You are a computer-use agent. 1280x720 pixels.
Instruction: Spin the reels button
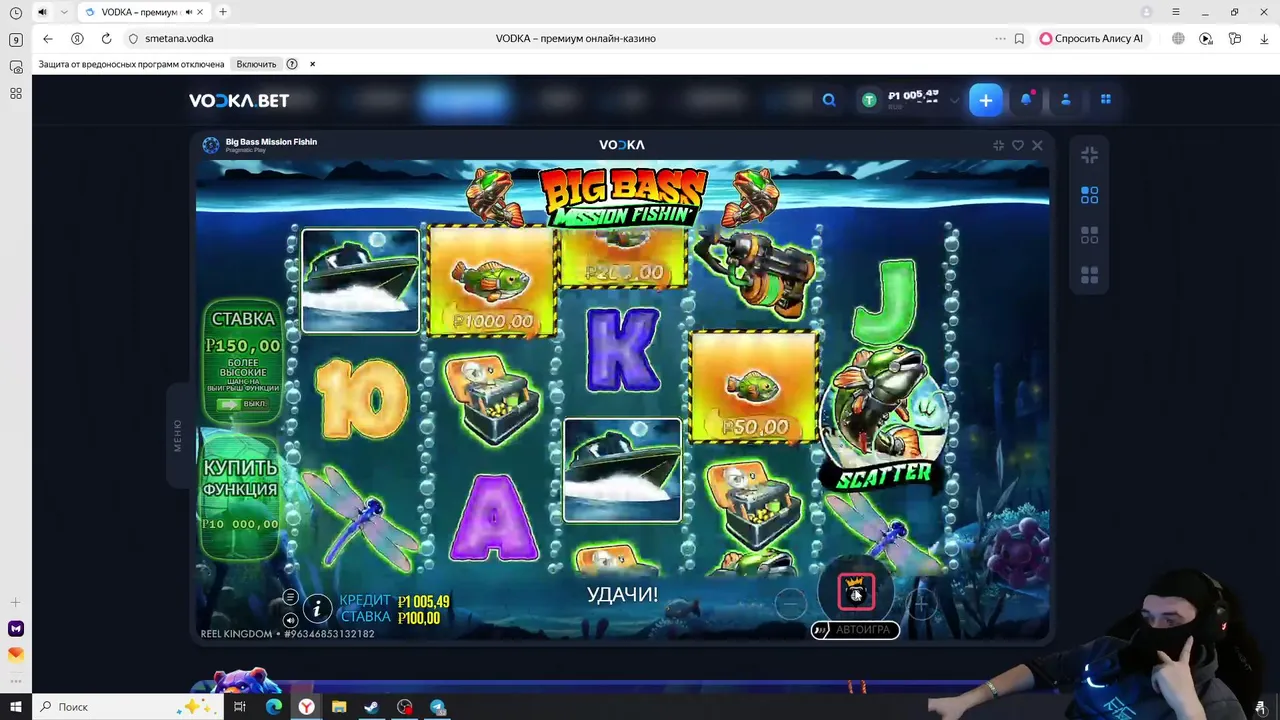(856, 592)
